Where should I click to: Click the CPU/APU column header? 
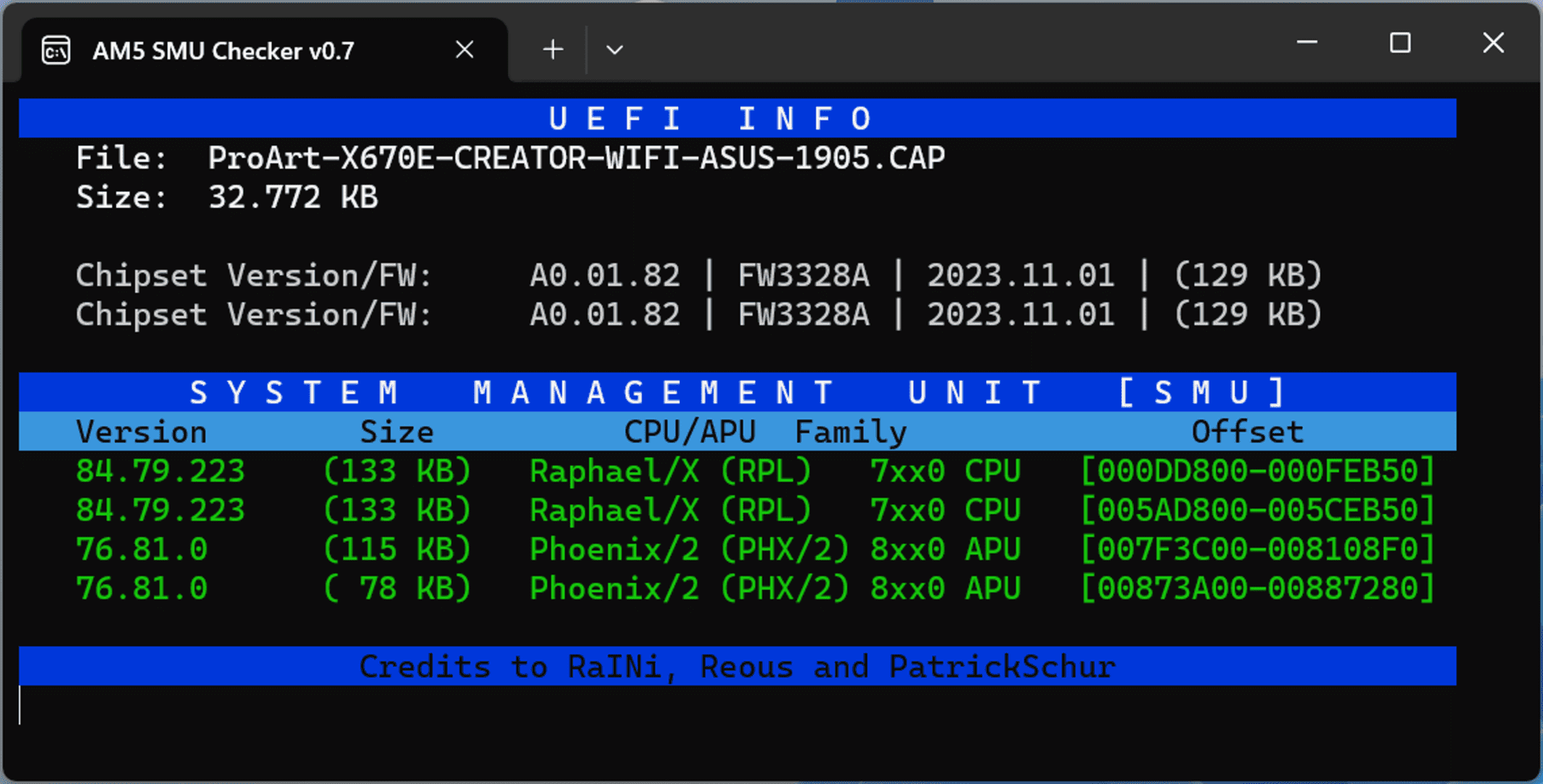pos(690,432)
